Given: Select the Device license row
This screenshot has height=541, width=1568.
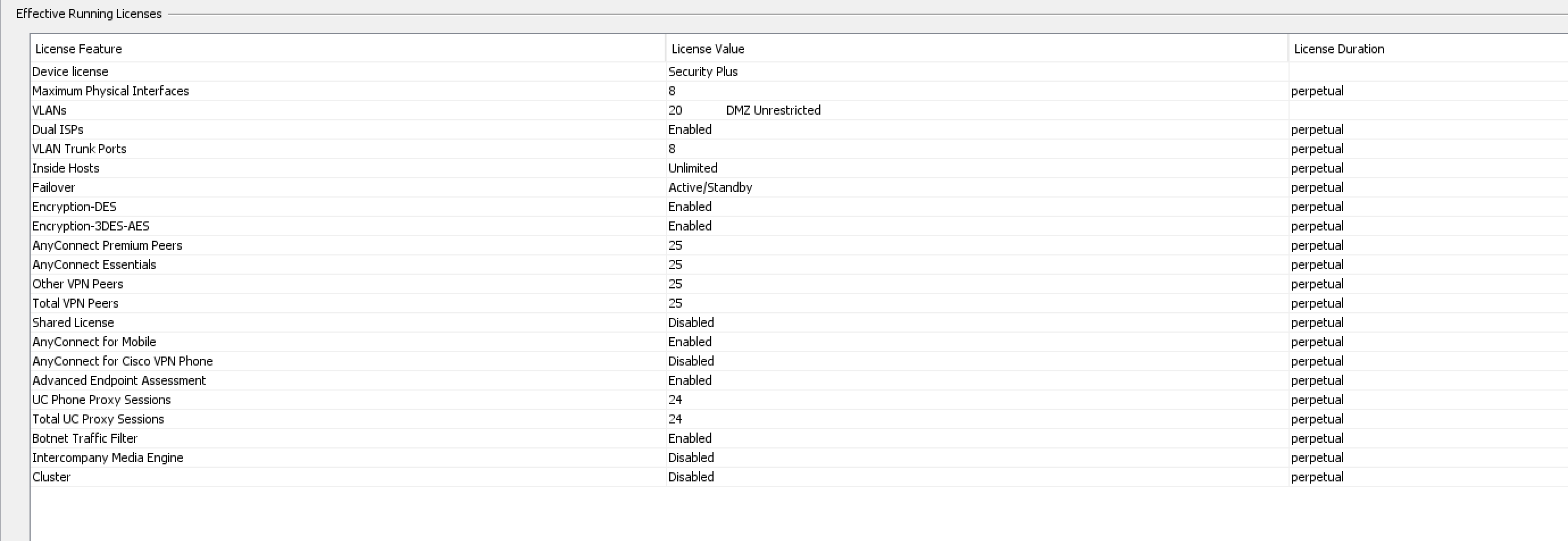Looking at the screenshot, I should pyautogui.click(x=799, y=72).
